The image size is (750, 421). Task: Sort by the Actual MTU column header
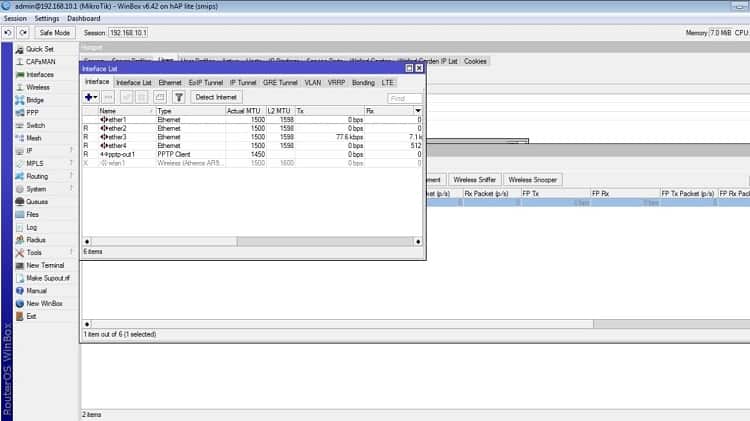[245, 111]
